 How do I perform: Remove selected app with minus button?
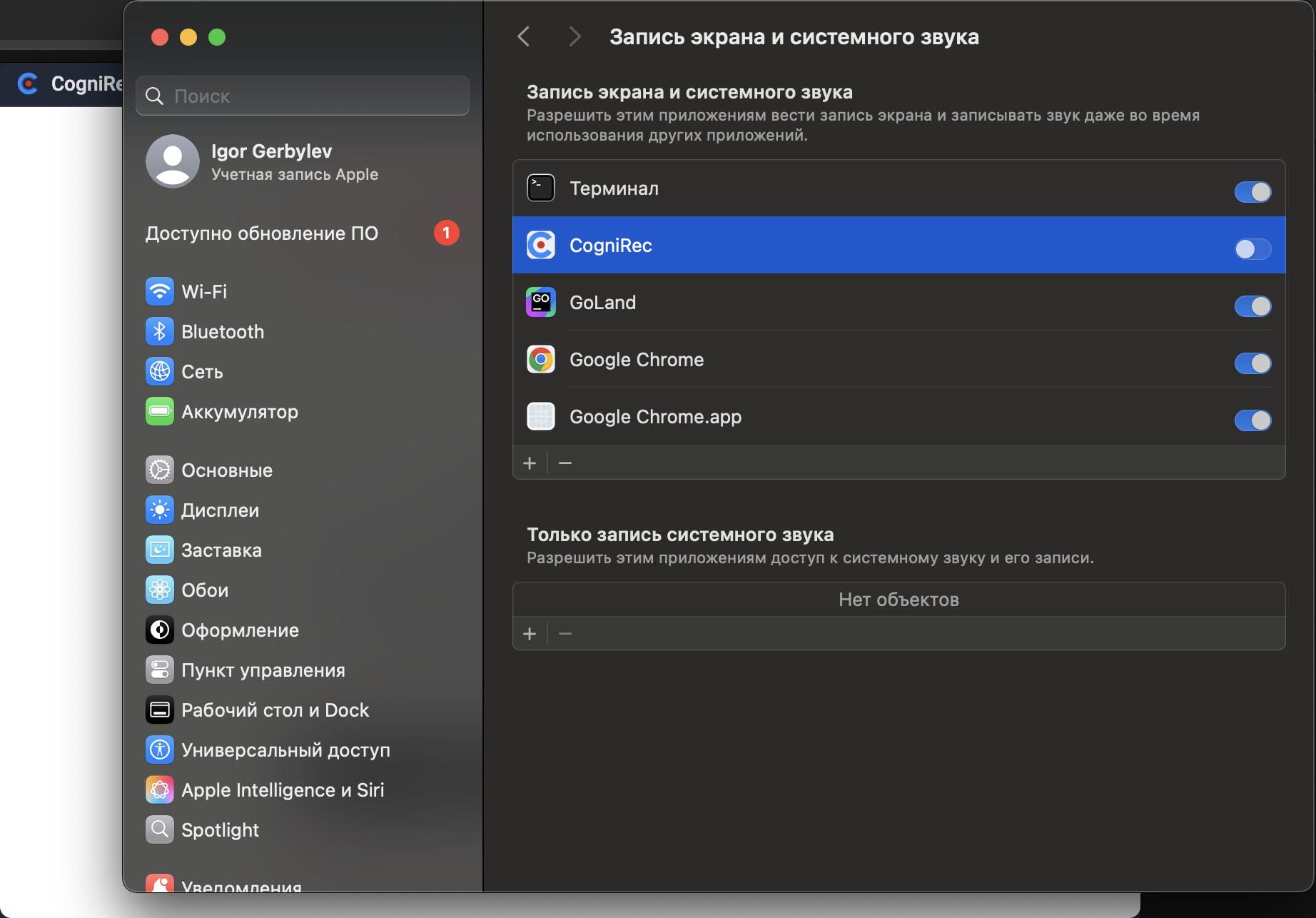point(565,463)
